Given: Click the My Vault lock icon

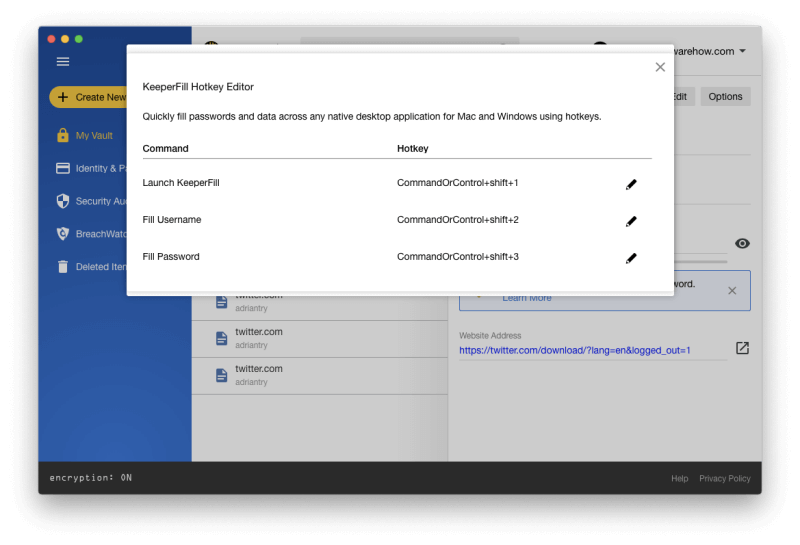Looking at the screenshot, I should [63, 135].
